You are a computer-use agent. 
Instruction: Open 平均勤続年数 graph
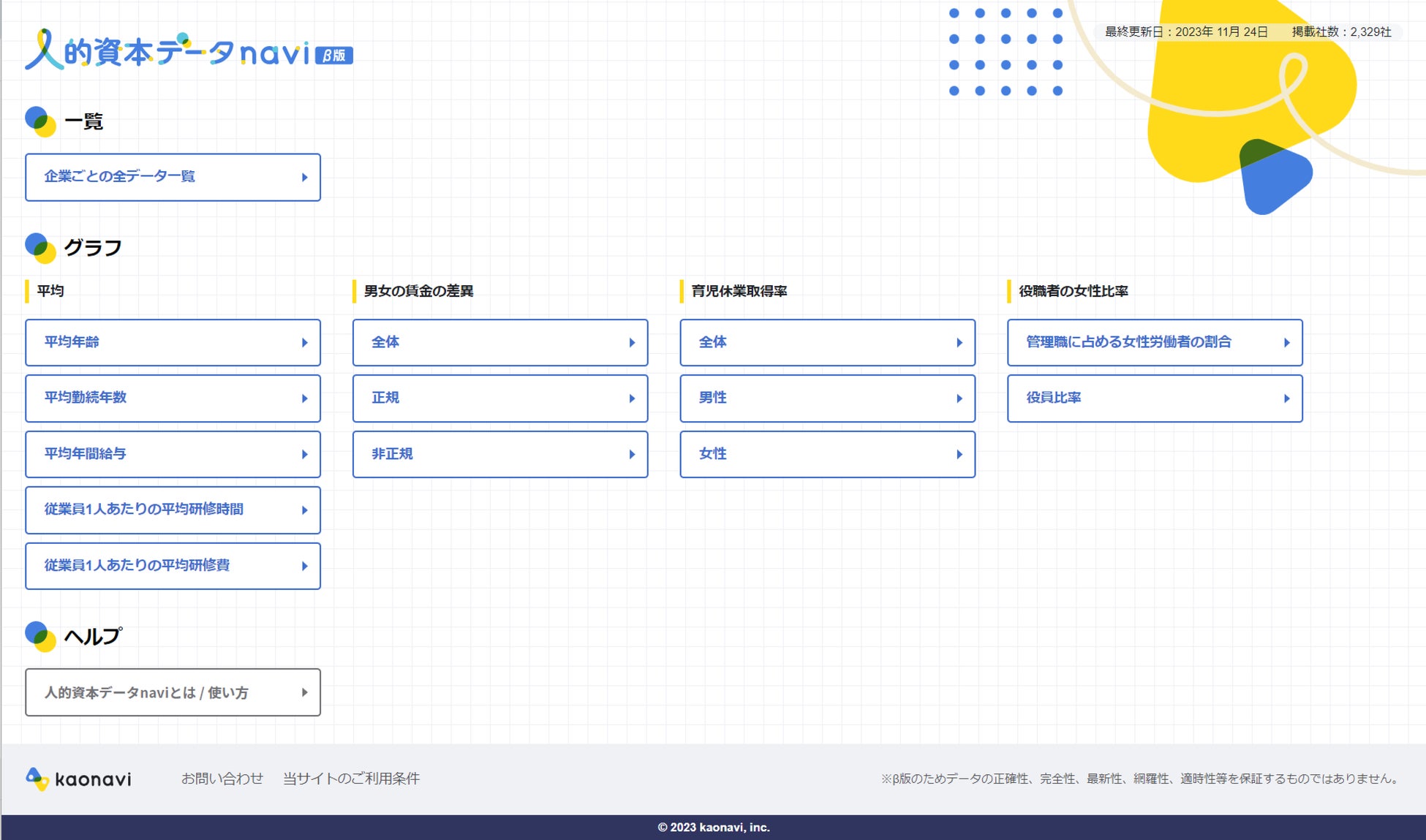coord(173,398)
